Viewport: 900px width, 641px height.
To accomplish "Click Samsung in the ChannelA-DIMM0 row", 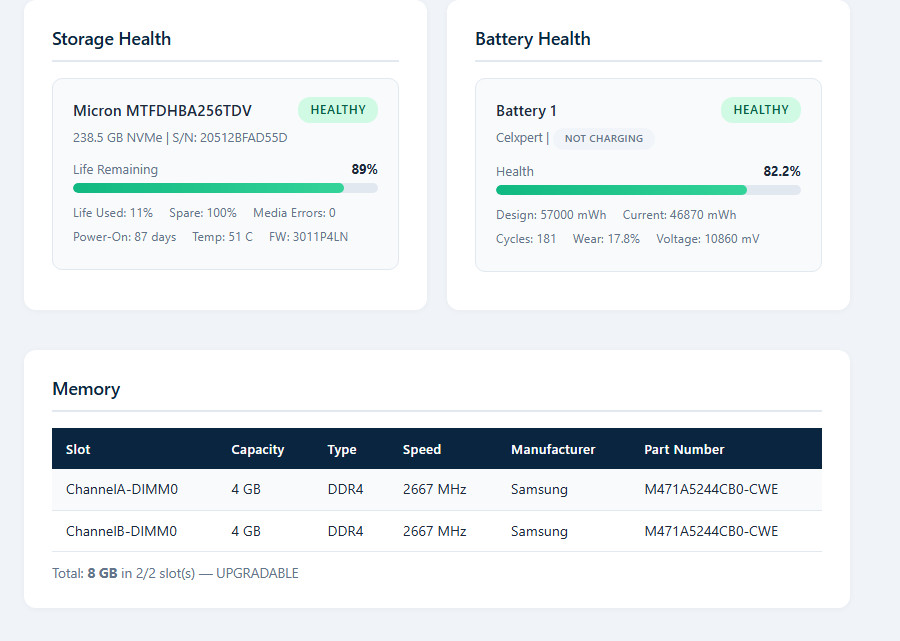I will [x=539, y=490].
